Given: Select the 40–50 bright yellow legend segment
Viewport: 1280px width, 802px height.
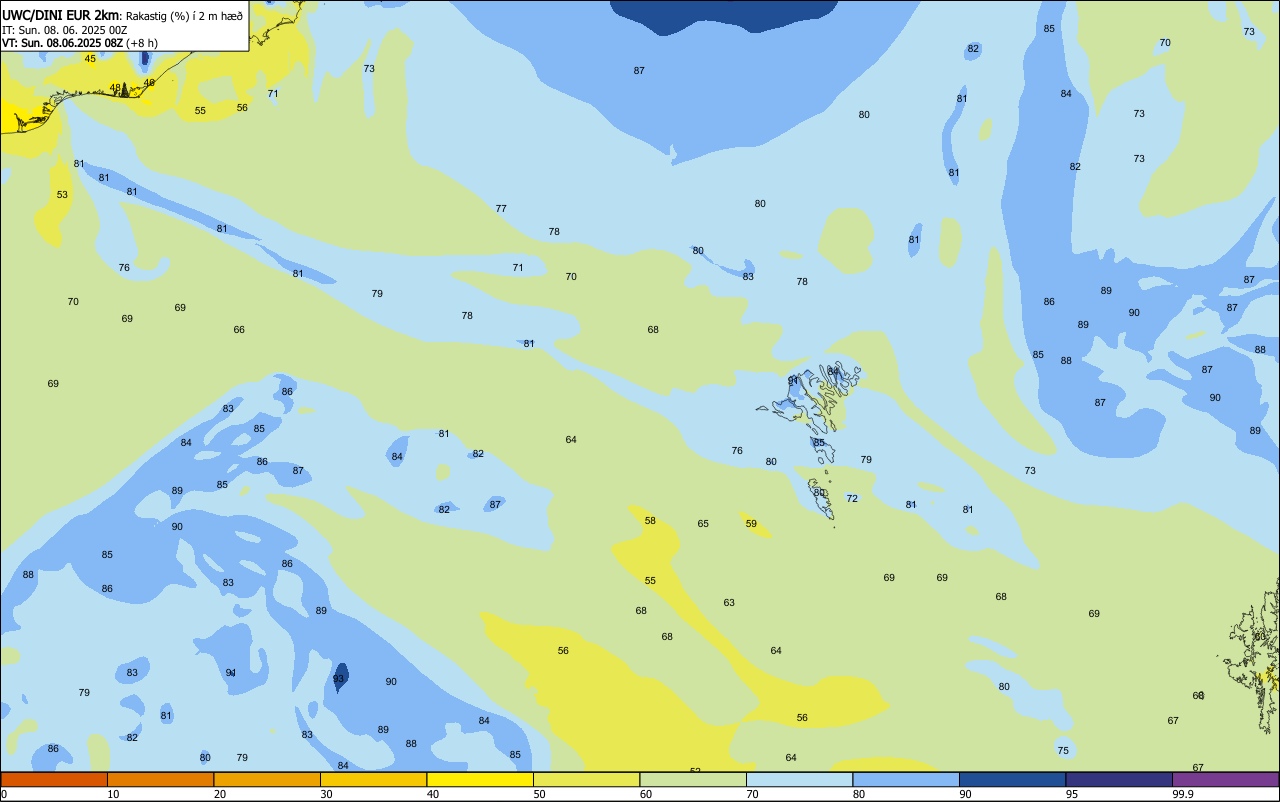Looking at the screenshot, I should pos(480,779).
